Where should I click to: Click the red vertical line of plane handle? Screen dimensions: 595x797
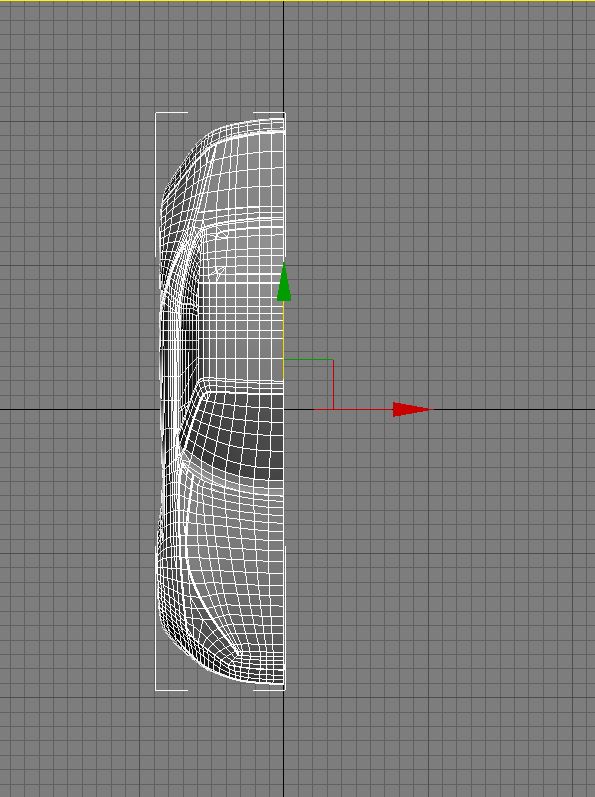333,384
